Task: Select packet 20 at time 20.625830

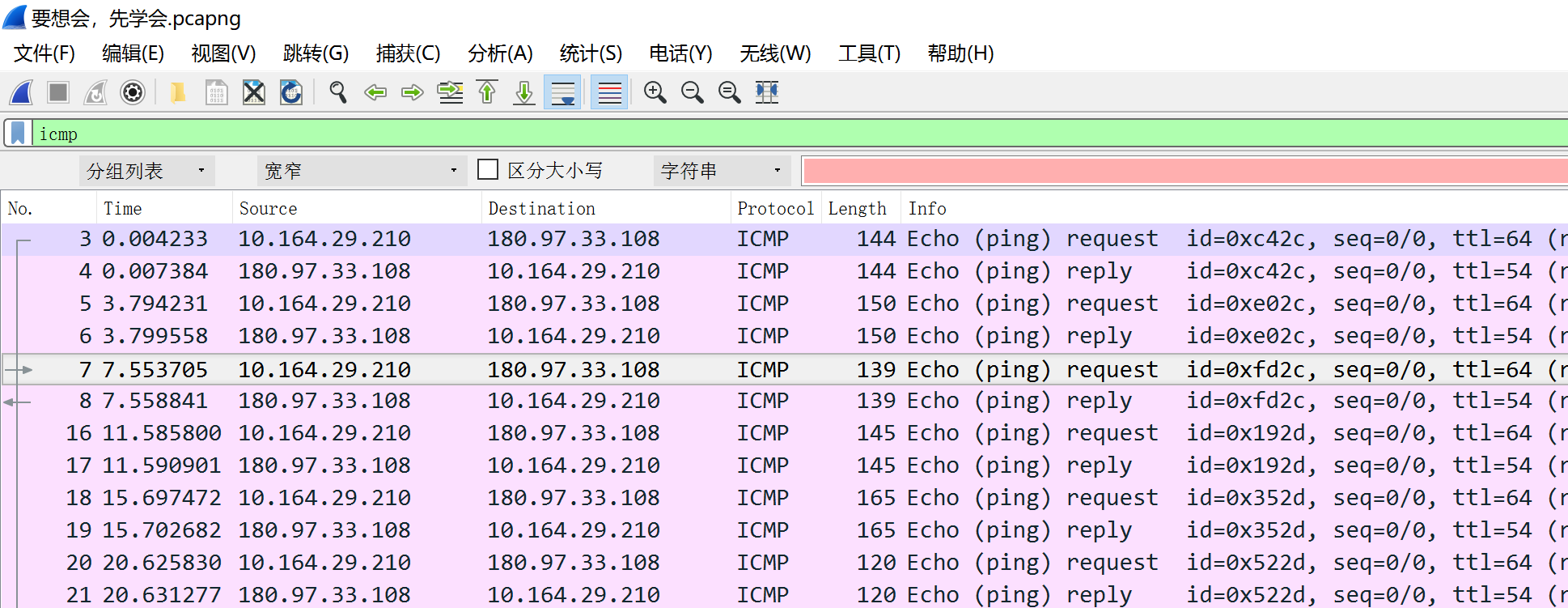Action: point(784,563)
